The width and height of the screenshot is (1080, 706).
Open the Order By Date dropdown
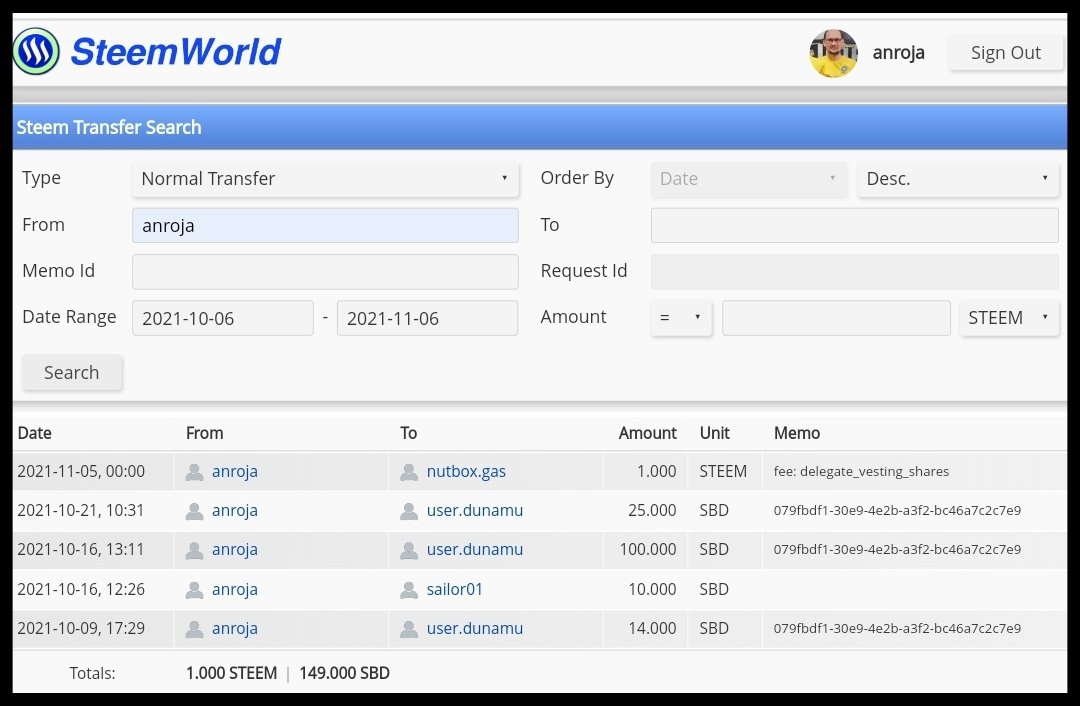tap(749, 179)
